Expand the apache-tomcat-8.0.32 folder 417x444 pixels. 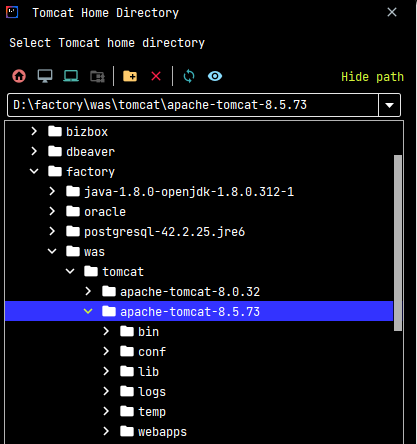[x=88, y=291]
